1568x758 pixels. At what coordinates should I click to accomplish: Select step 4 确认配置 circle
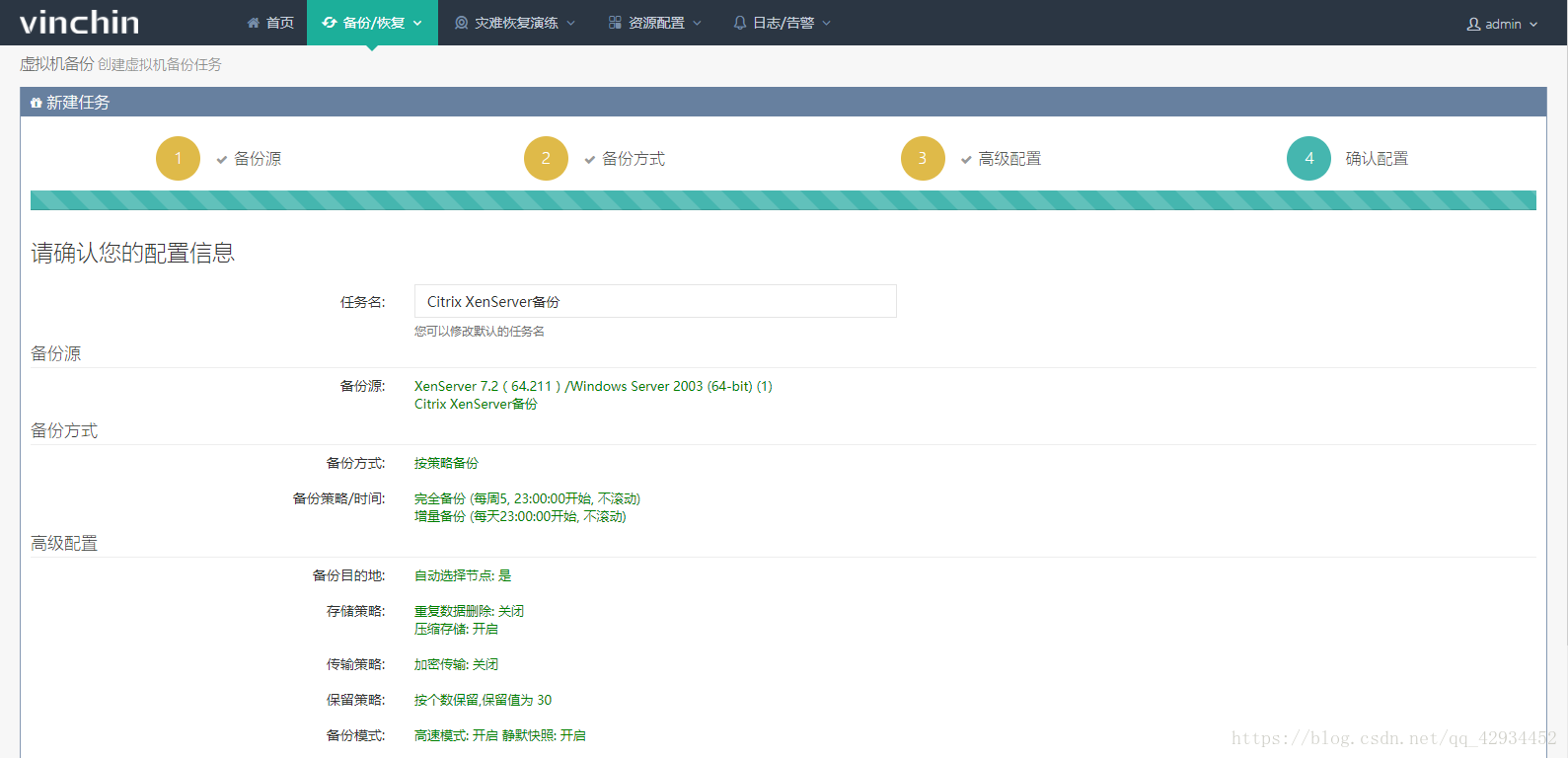click(1308, 158)
